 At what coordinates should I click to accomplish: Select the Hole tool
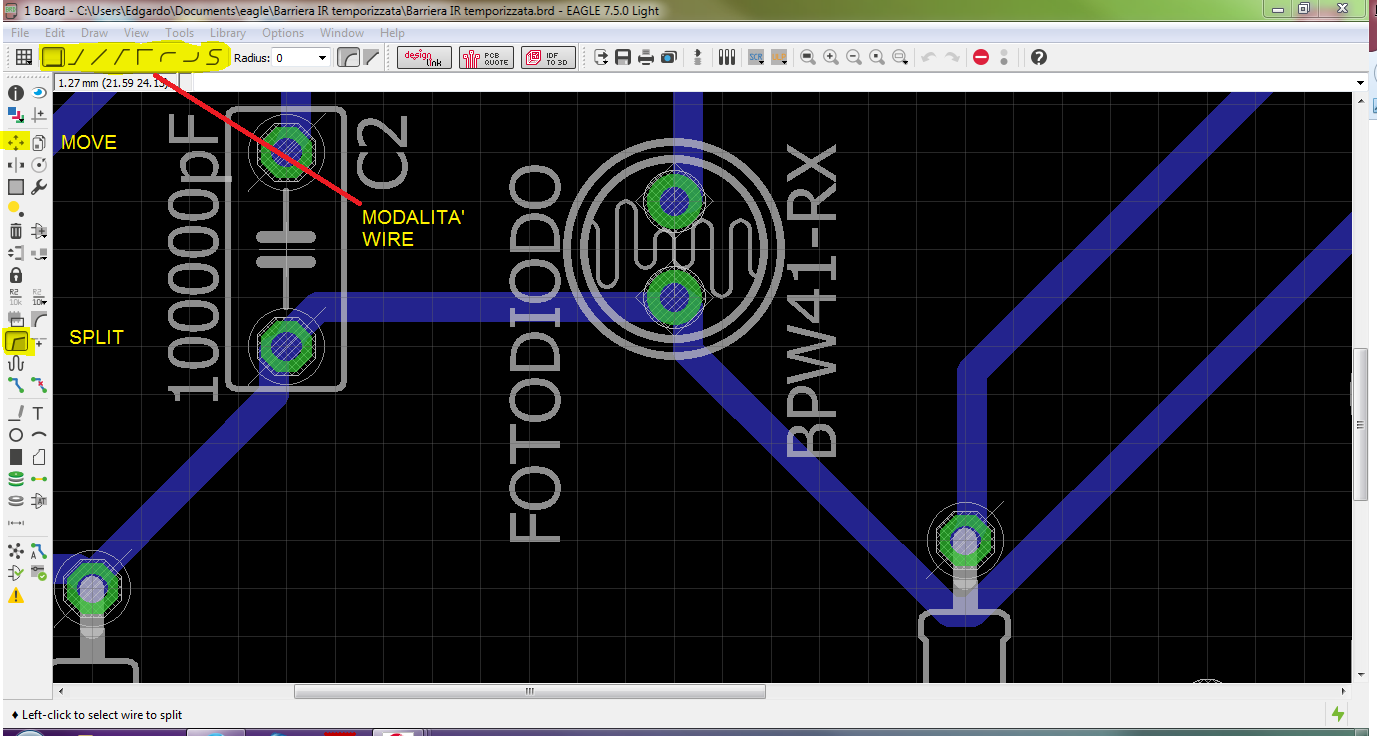click(16, 501)
